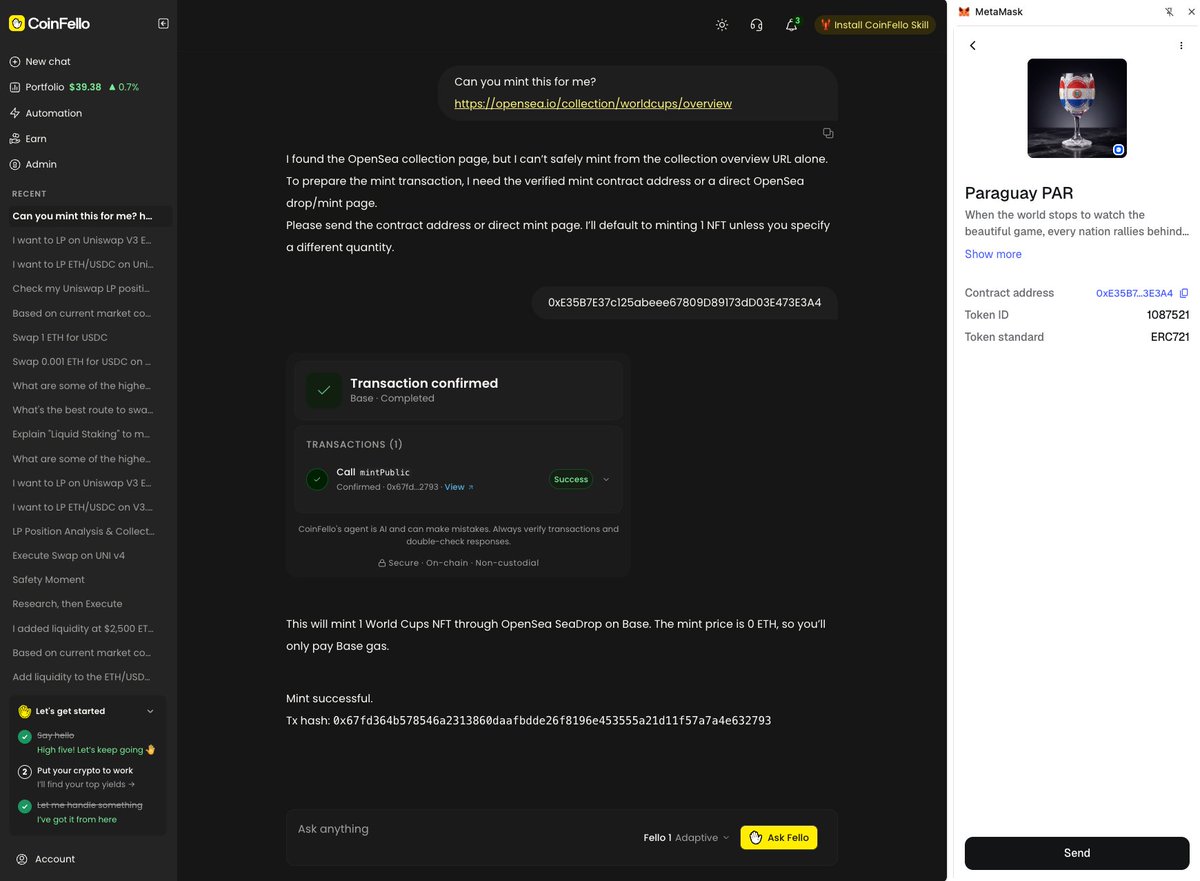Viewport: 1200px width, 881px height.
Task: Click the CoinFello logo icon
Action: coord(16,23)
